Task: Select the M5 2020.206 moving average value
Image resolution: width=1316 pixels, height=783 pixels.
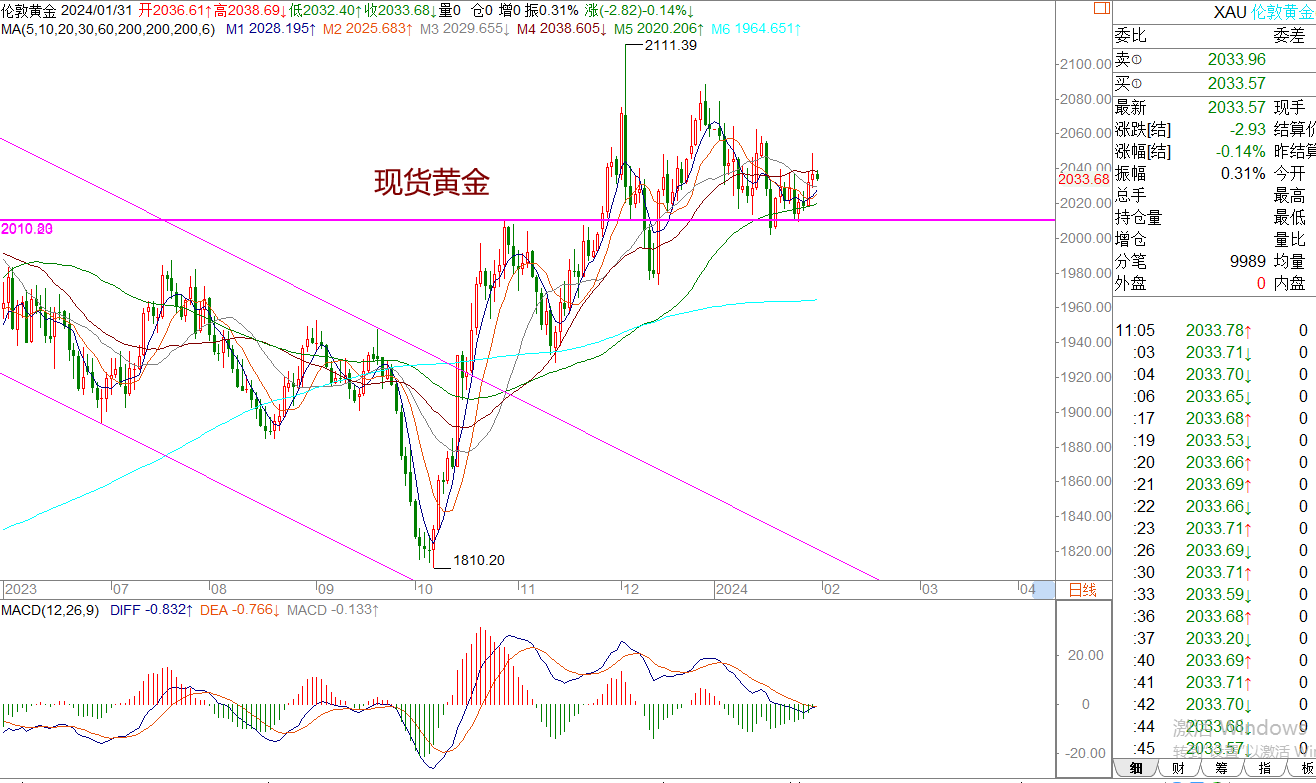Action: click(659, 29)
